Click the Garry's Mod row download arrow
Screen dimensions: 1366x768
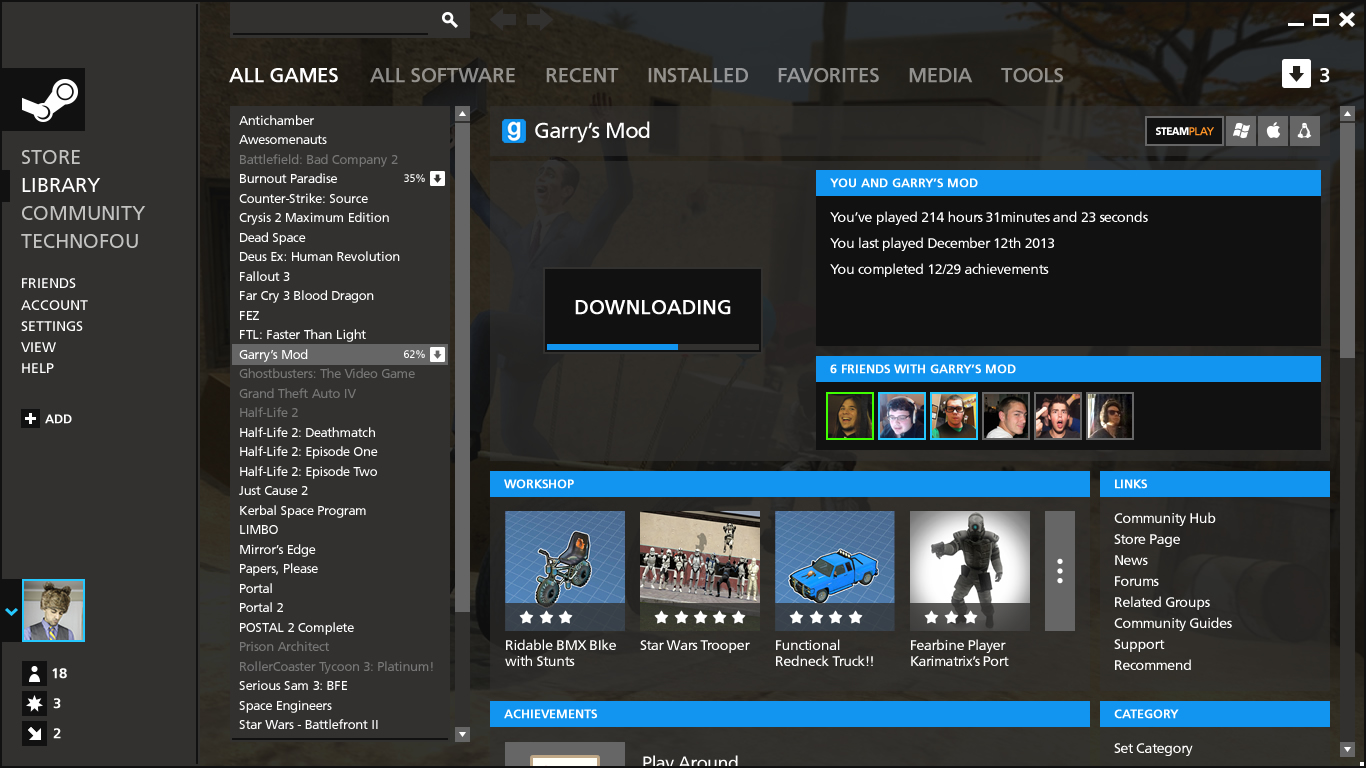pos(437,355)
